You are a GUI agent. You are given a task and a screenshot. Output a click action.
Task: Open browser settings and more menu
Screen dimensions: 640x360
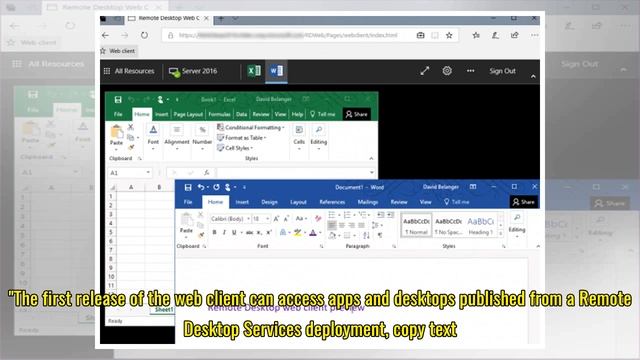pos(535,36)
